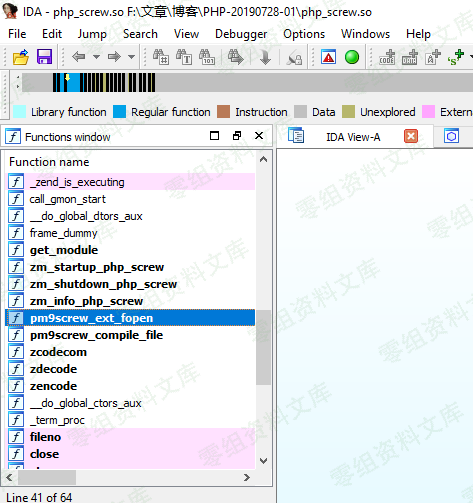The height and width of the screenshot is (503, 473).
Task: Open forward-arrow history dropdown
Action: click(x=132, y=57)
